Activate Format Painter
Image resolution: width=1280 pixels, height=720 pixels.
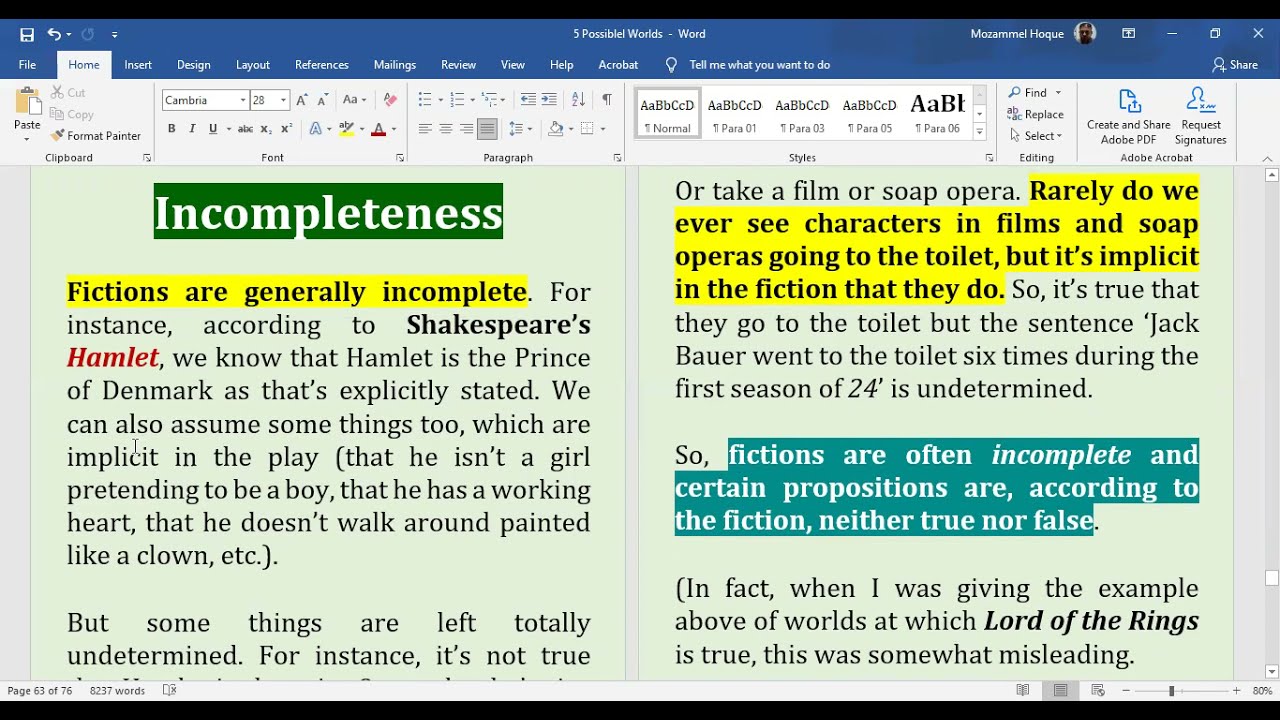96,135
